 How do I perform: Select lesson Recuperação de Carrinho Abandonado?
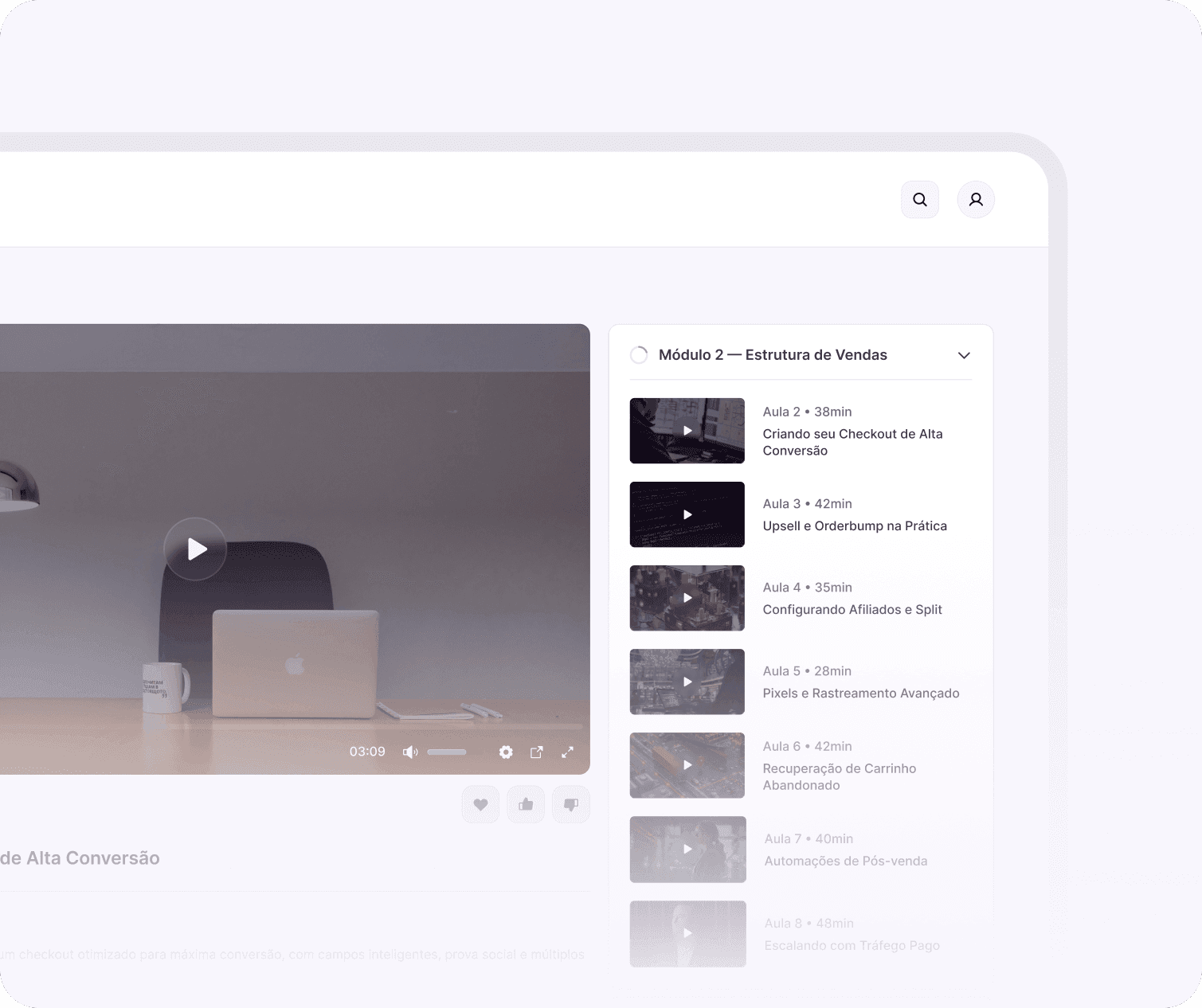point(840,777)
